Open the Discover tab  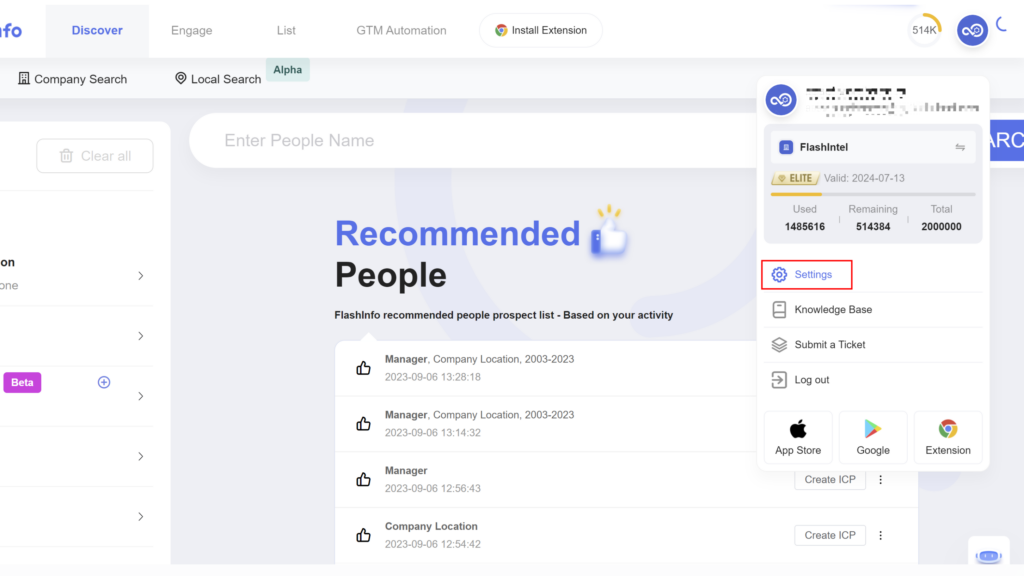click(97, 30)
